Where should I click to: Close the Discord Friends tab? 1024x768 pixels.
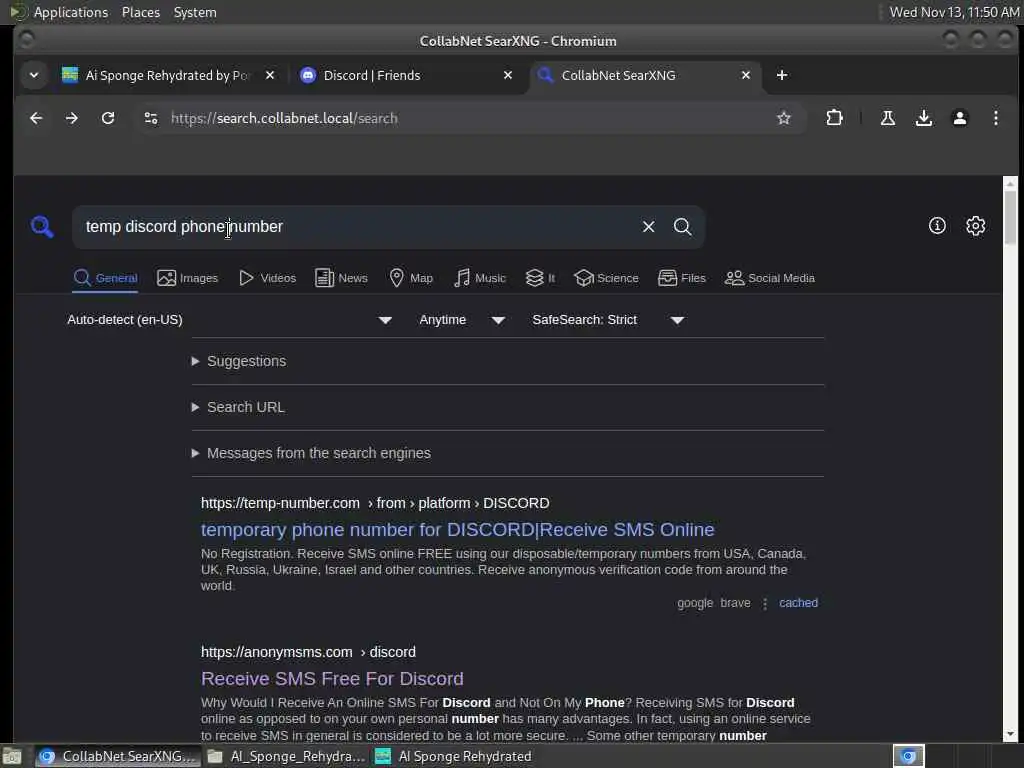(x=507, y=75)
